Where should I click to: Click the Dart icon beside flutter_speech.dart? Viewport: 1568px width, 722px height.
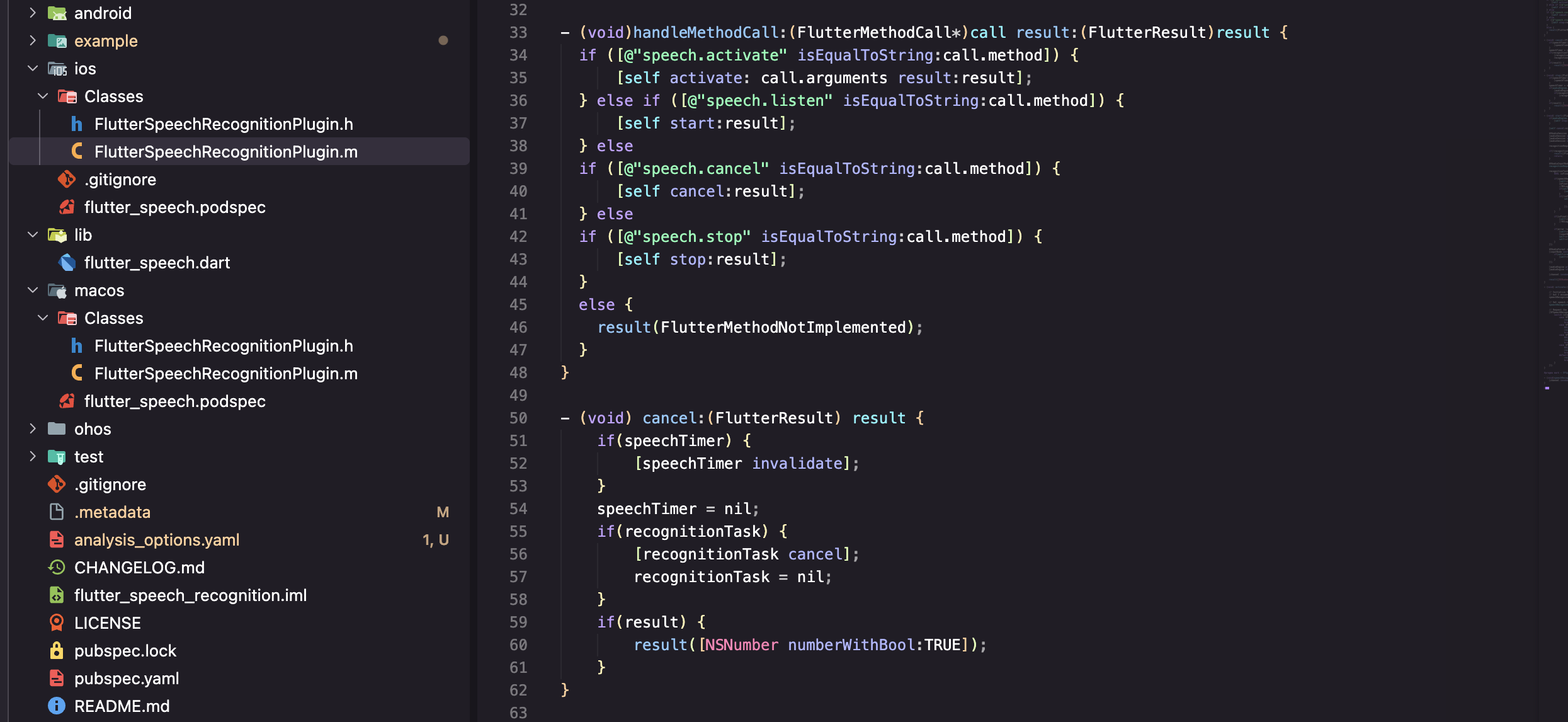pos(67,263)
